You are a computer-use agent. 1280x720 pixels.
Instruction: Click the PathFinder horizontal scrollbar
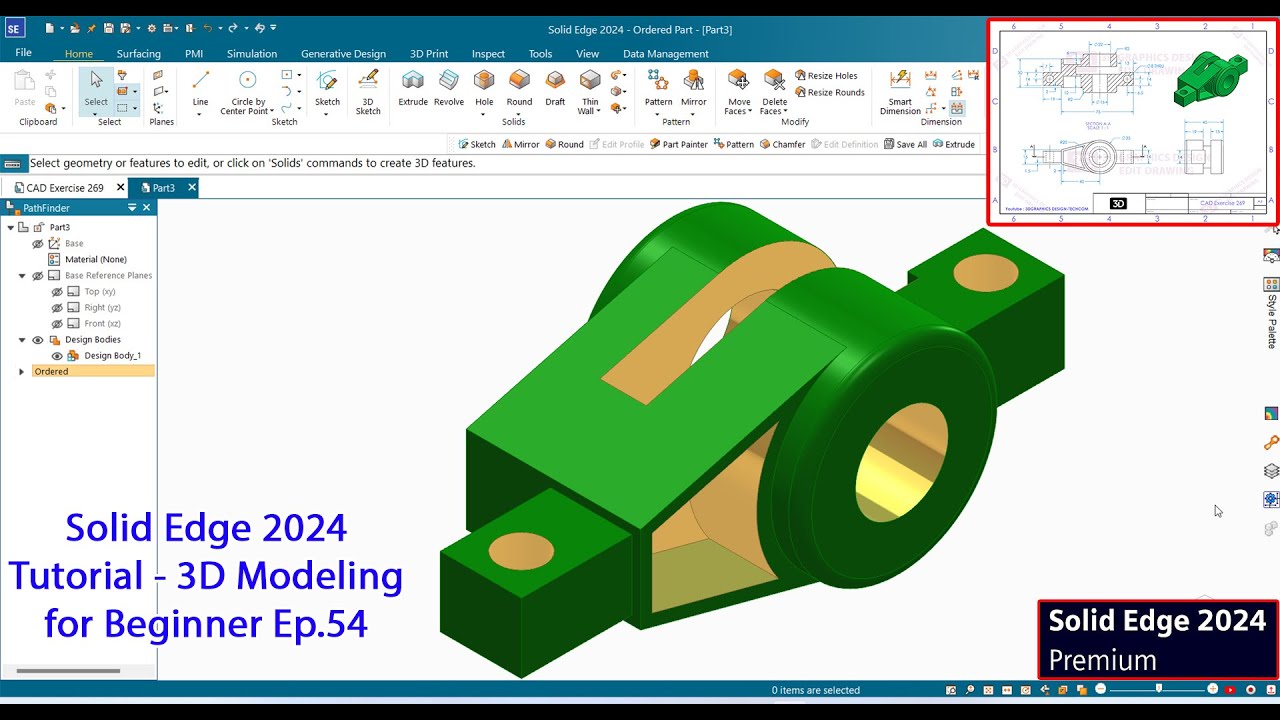coord(68,671)
